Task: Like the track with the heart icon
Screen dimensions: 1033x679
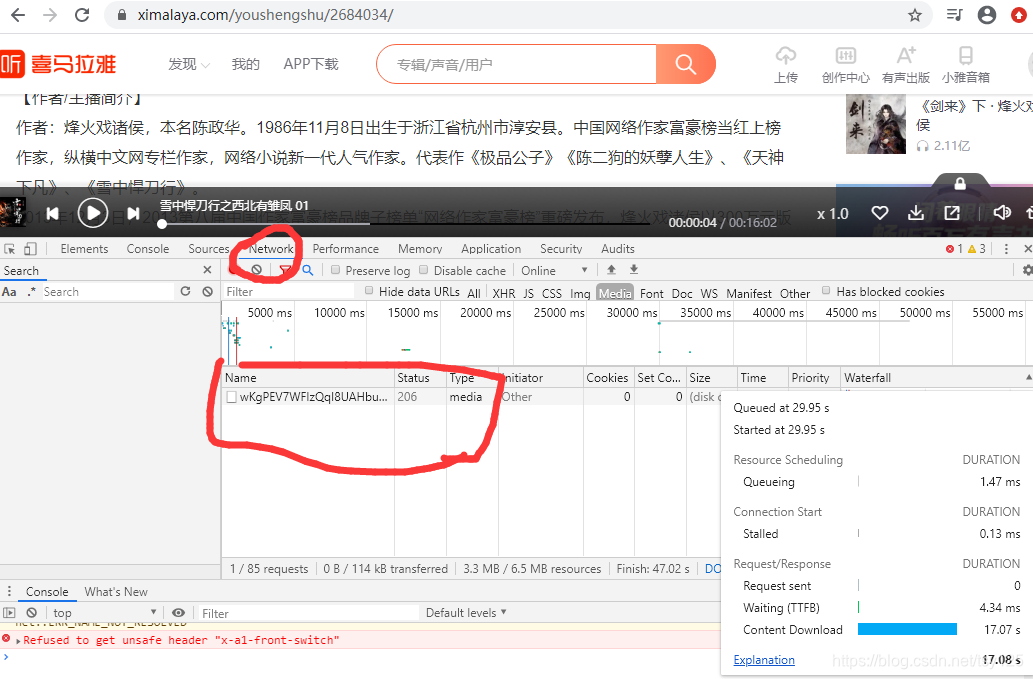Action: pyautogui.click(x=879, y=213)
